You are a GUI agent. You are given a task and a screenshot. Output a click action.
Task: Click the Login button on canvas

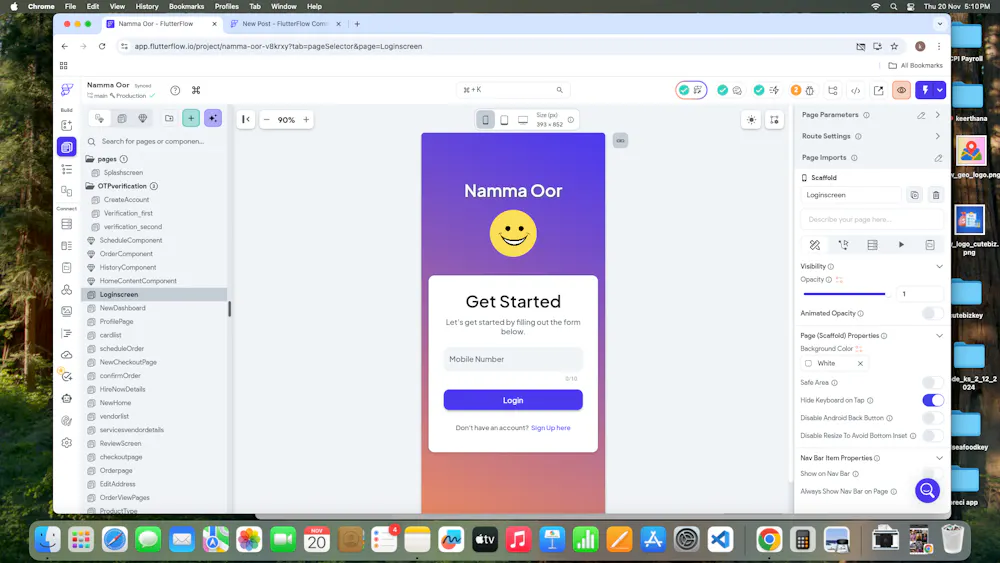coord(513,400)
